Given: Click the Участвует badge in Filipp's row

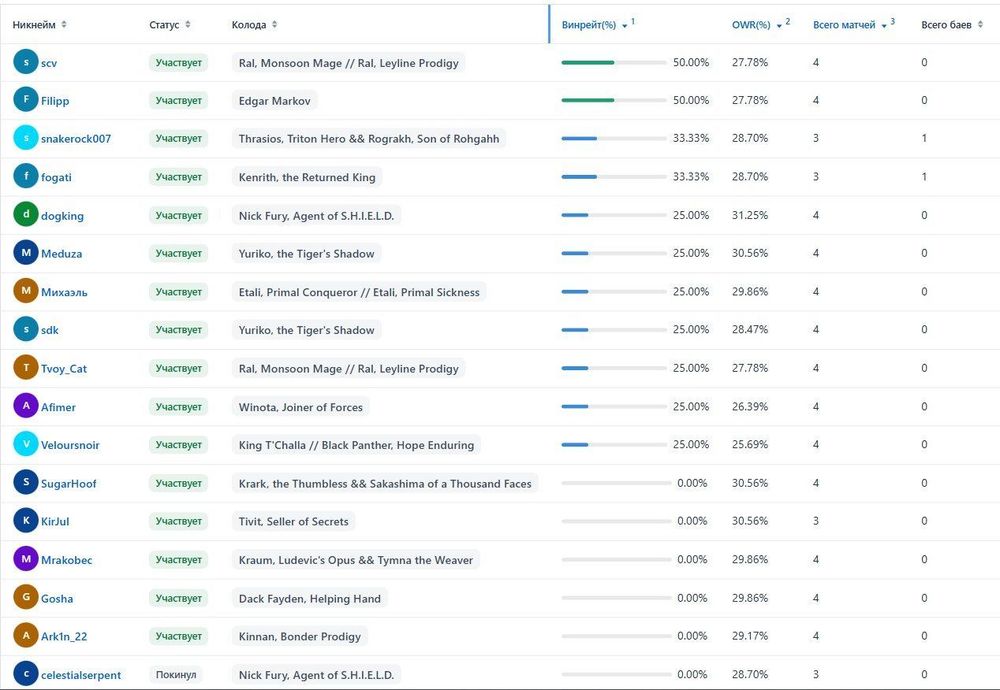Looking at the screenshot, I should (x=179, y=100).
